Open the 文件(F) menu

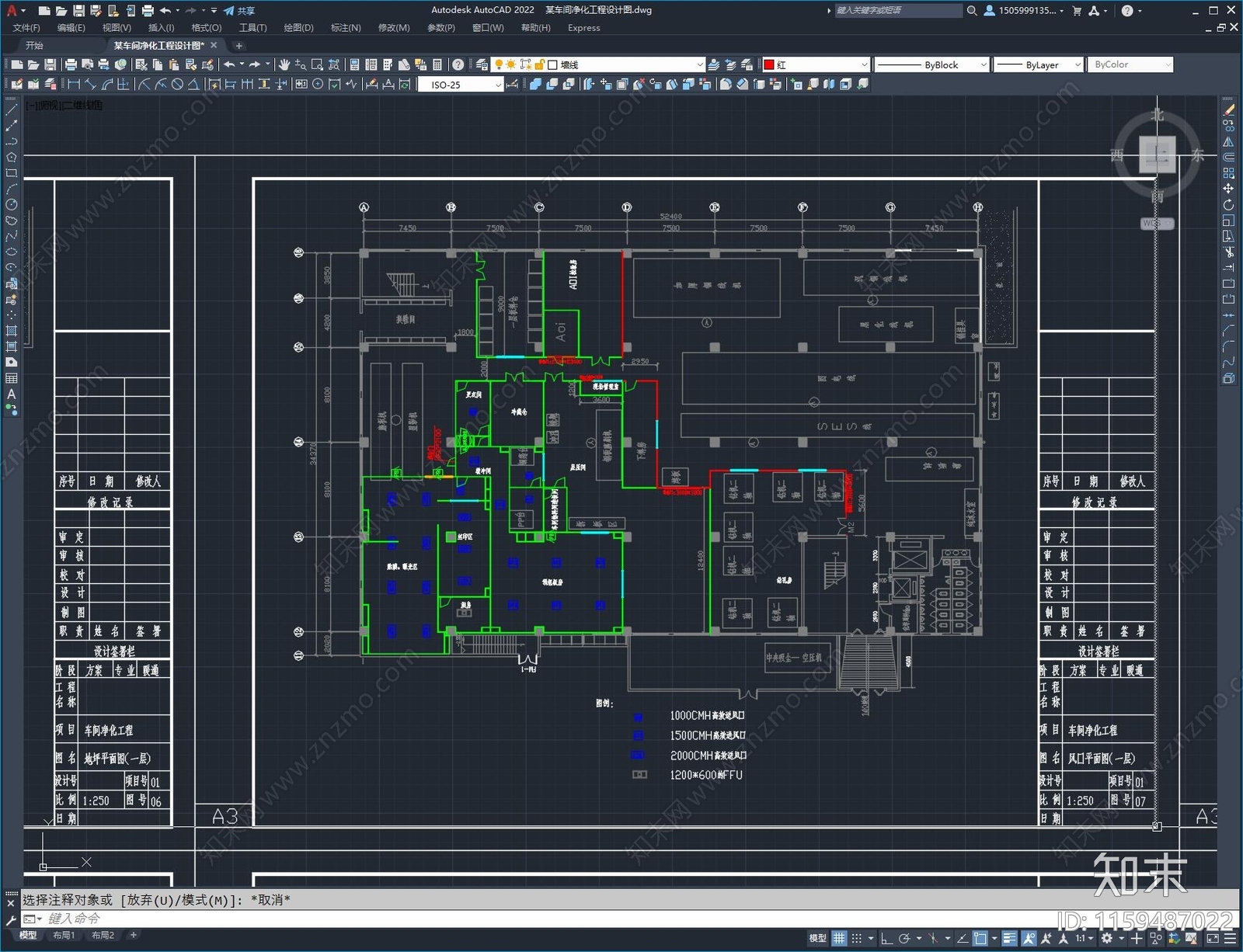click(26, 28)
